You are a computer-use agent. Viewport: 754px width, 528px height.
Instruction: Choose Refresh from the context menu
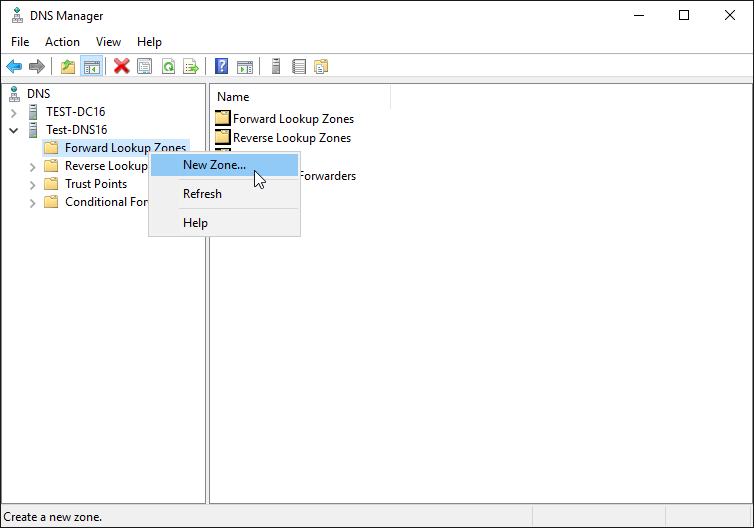tap(225, 194)
